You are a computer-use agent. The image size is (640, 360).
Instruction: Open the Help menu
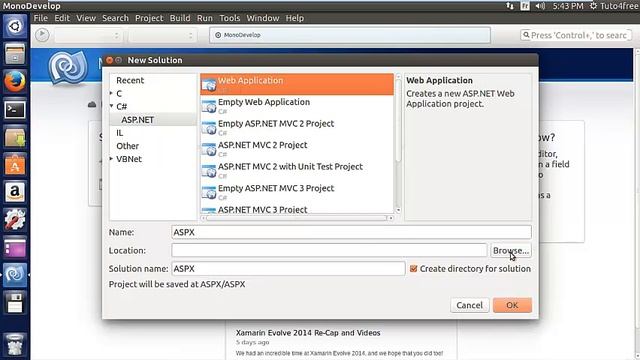coord(294,18)
